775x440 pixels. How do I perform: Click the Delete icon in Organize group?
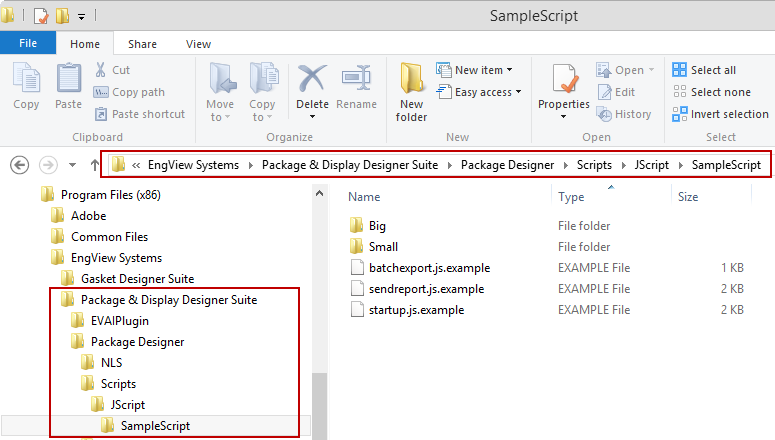tap(312, 79)
